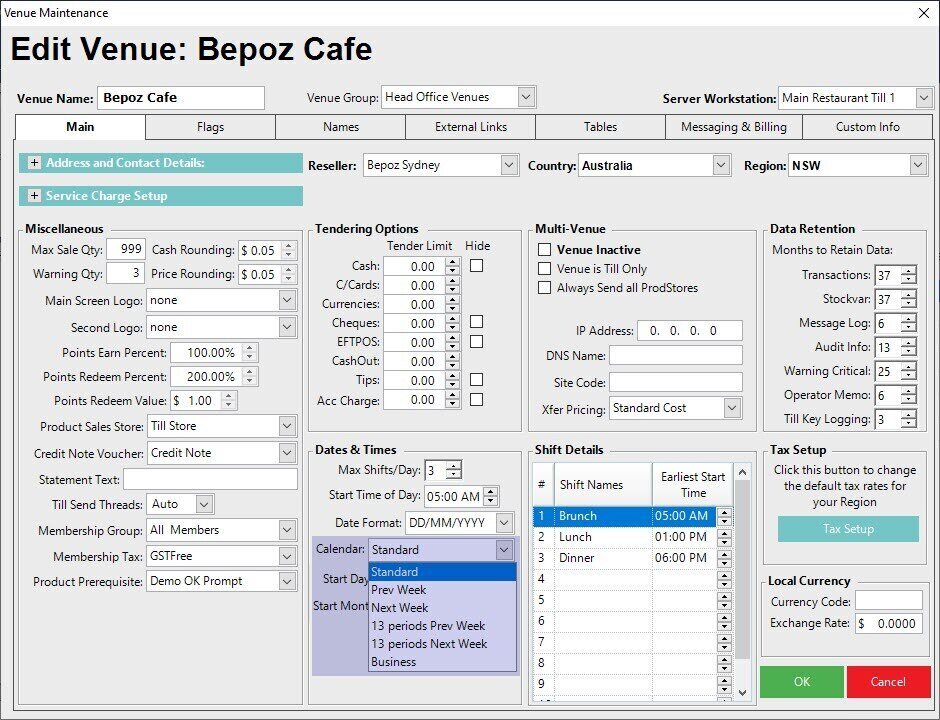Enable Venue is Till Only option
This screenshot has height=720, width=940.
click(x=545, y=269)
